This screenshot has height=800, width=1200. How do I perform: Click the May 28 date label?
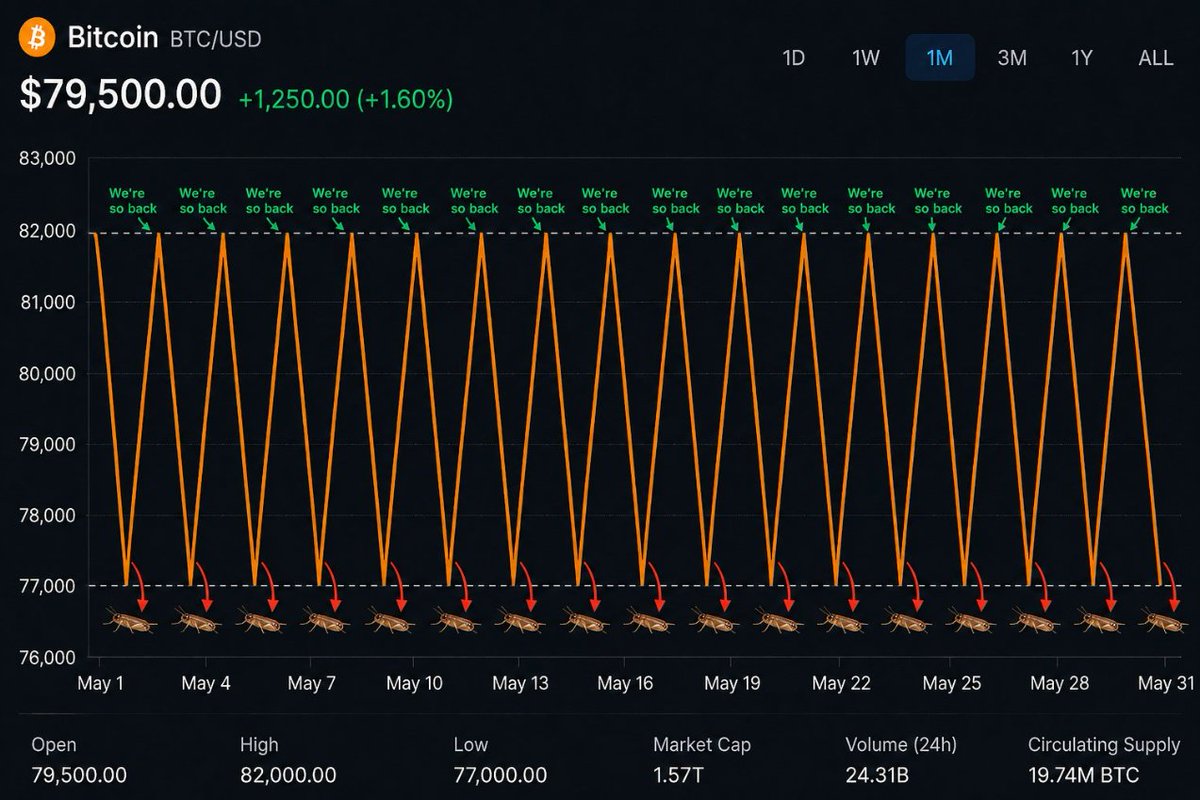[x=1060, y=684]
